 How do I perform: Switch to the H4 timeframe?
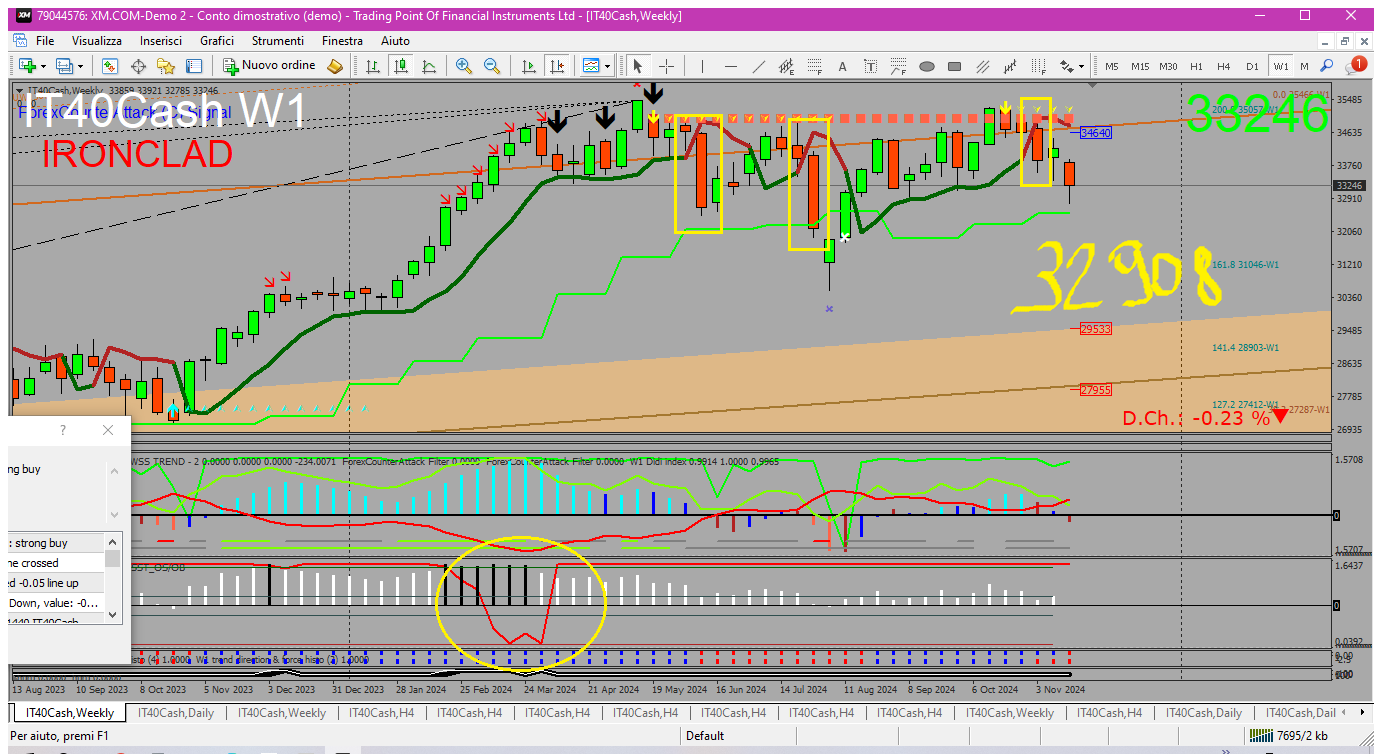click(1224, 66)
